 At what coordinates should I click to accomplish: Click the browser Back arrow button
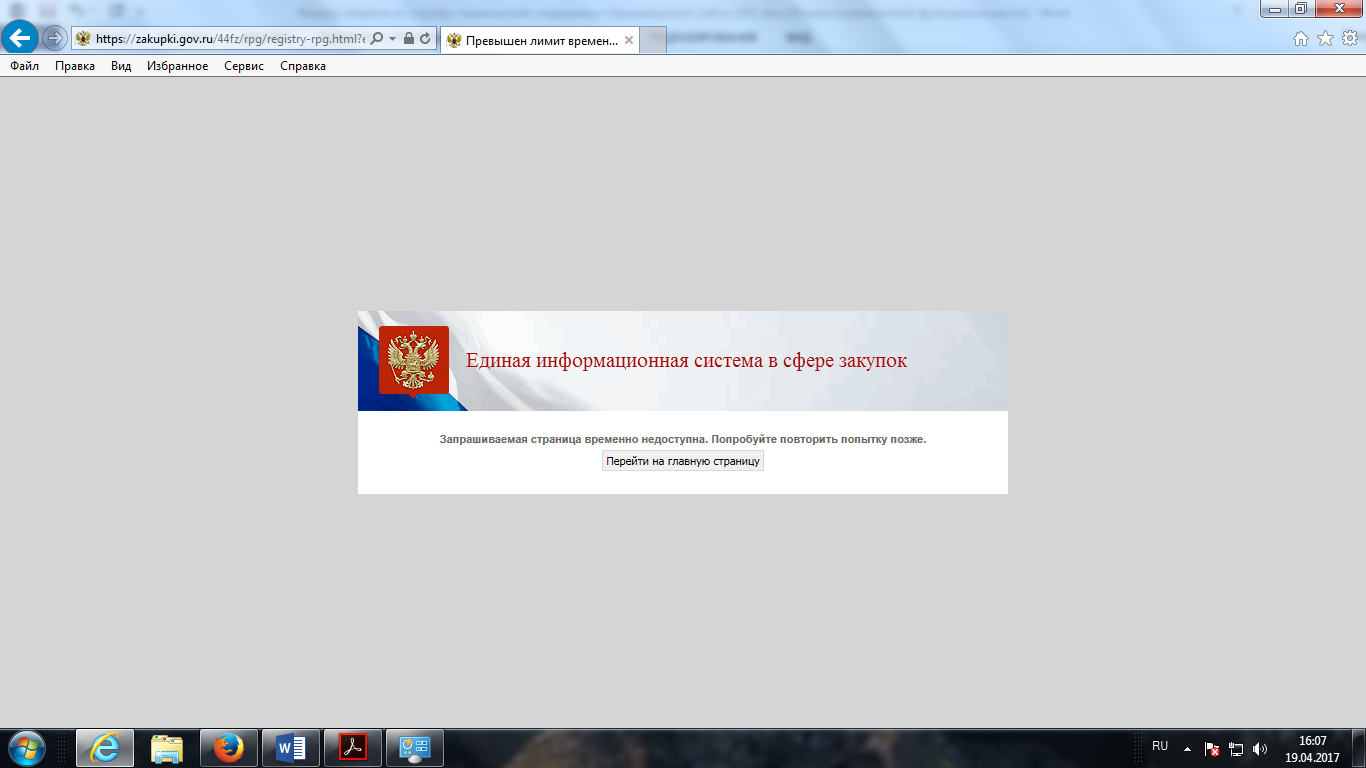coord(20,38)
